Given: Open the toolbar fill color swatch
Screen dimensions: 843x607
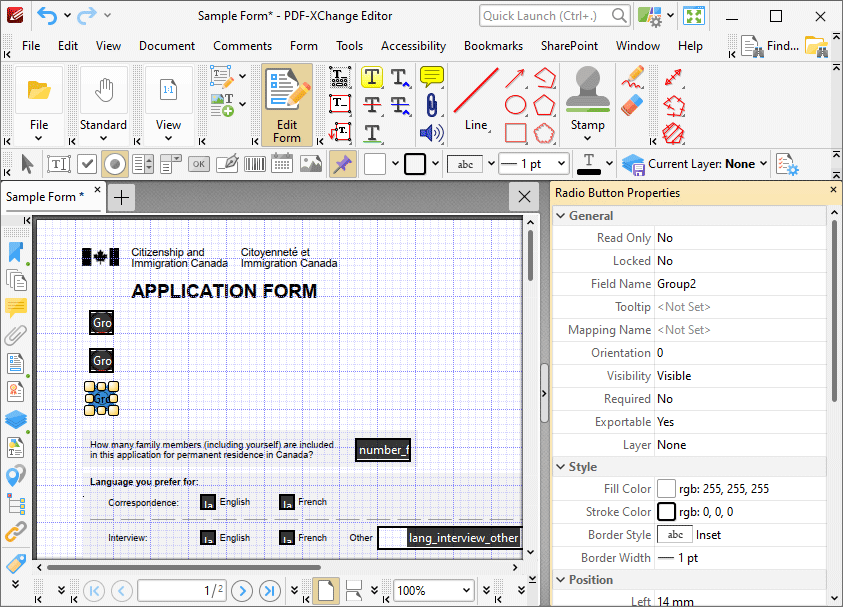Looking at the screenshot, I should (x=375, y=164).
